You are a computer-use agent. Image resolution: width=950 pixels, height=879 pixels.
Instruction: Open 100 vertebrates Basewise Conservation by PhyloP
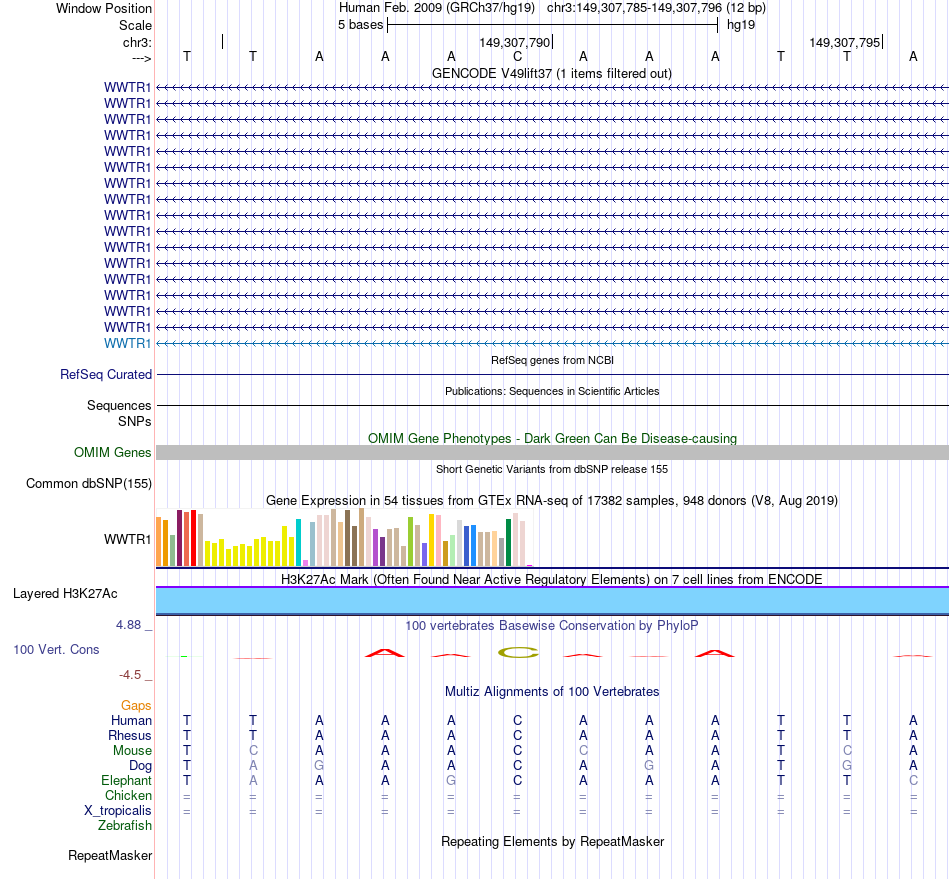552,625
